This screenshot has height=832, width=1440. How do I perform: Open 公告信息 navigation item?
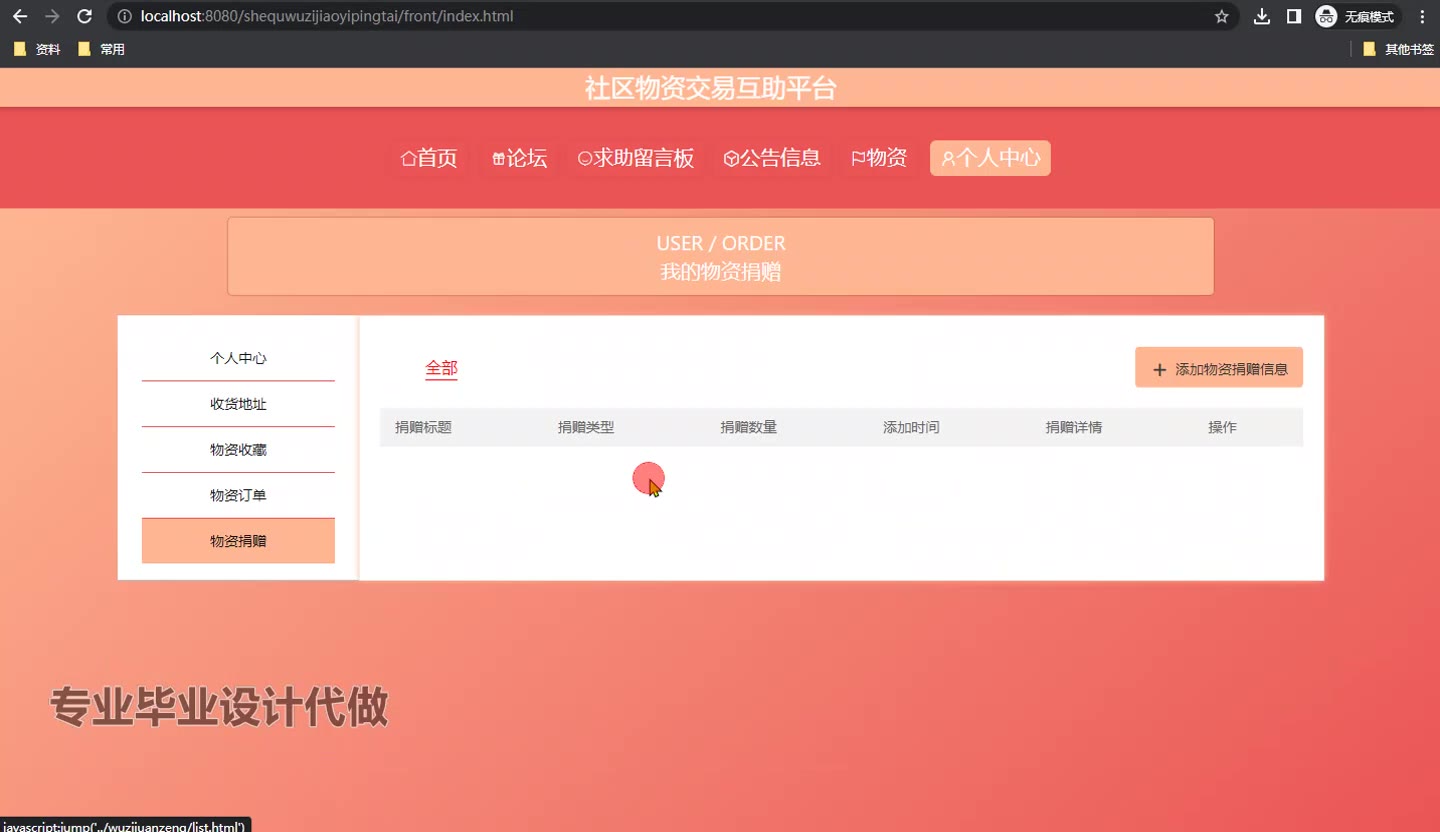point(772,158)
